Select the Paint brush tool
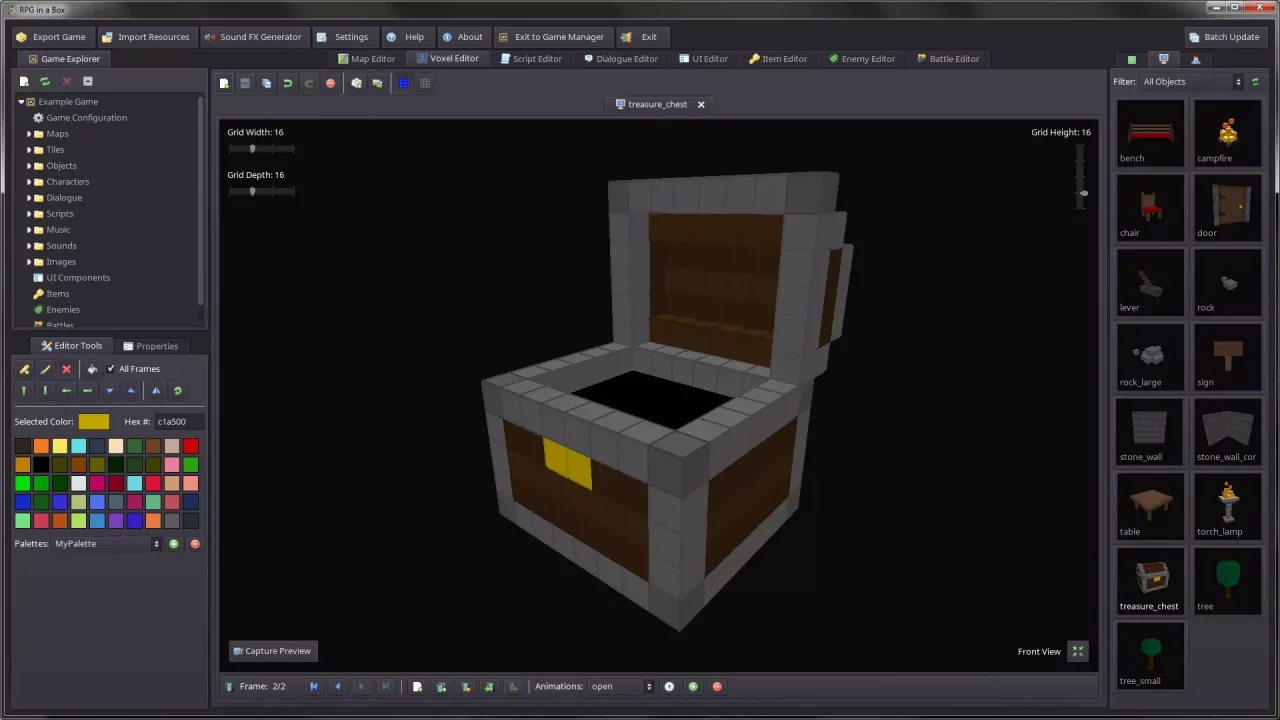Viewport: 1280px width, 720px height. coord(45,369)
